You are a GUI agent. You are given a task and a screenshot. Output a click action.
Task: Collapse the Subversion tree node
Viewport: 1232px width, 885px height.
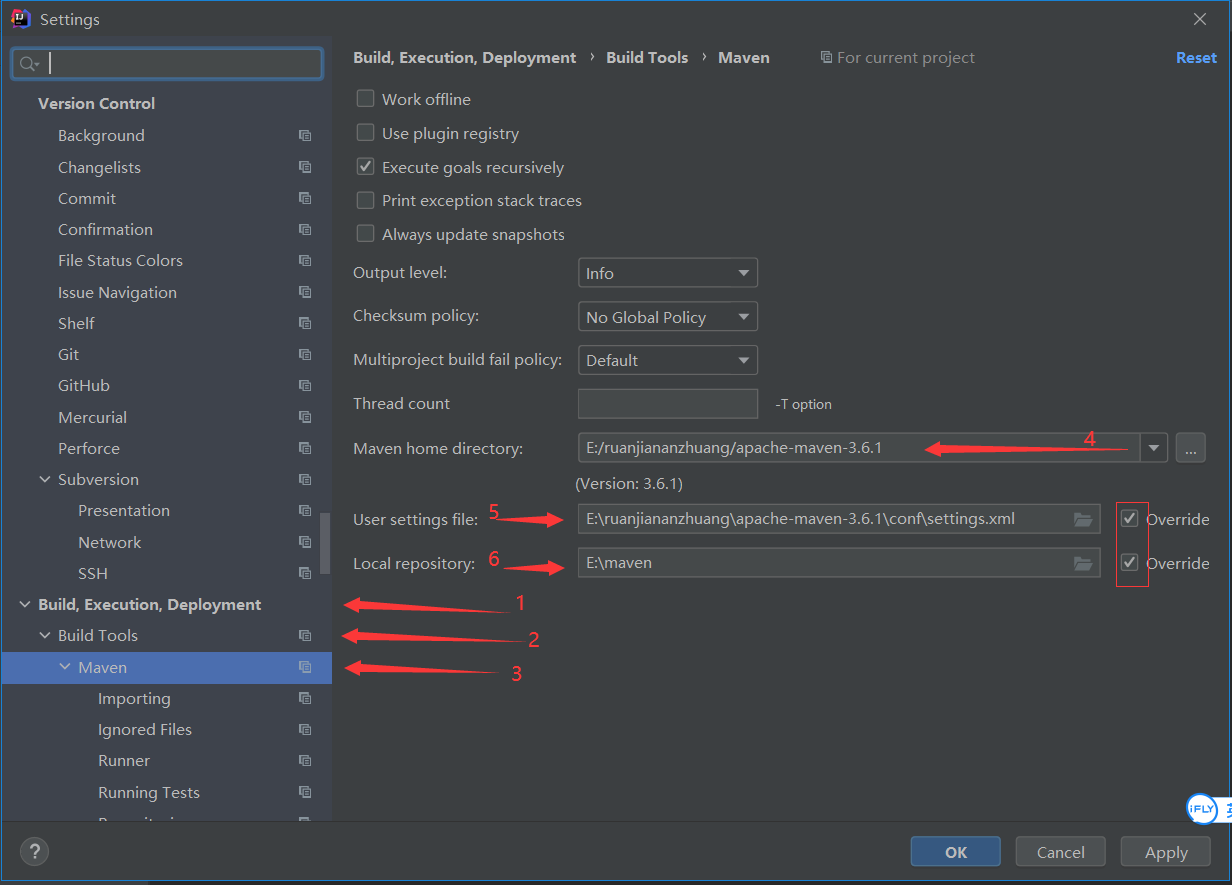click(45, 479)
